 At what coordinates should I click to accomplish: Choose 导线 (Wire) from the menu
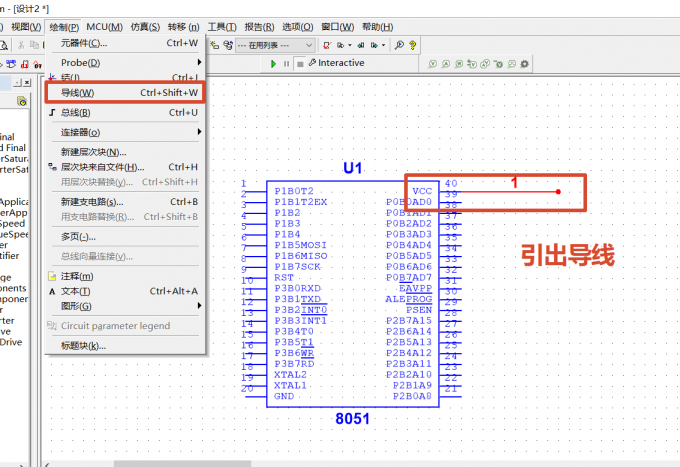[x=125, y=92]
